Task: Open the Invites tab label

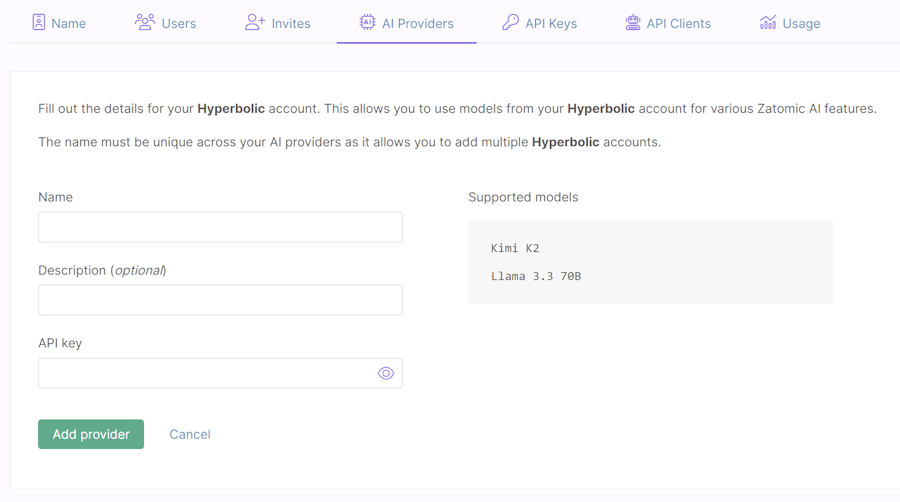Action: (291, 24)
